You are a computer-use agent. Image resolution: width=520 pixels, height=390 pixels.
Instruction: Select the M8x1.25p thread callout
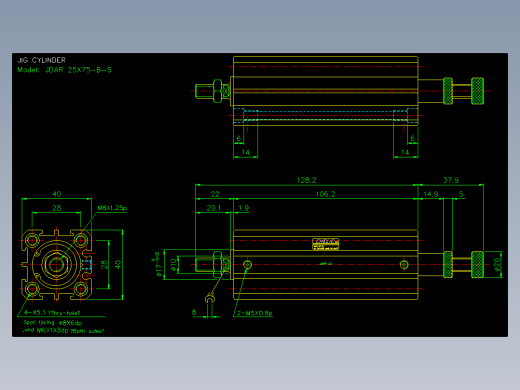click(x=112, y=208)
